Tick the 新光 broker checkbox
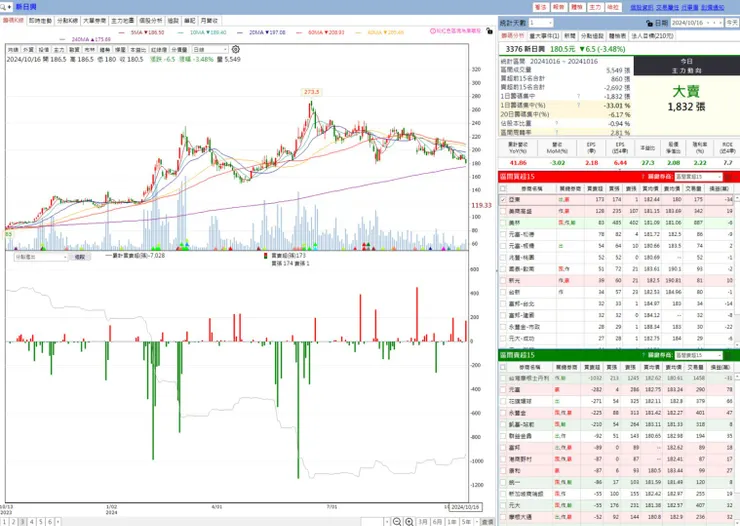The height and width of the screenshot is (526, 740). click(503, 281)
